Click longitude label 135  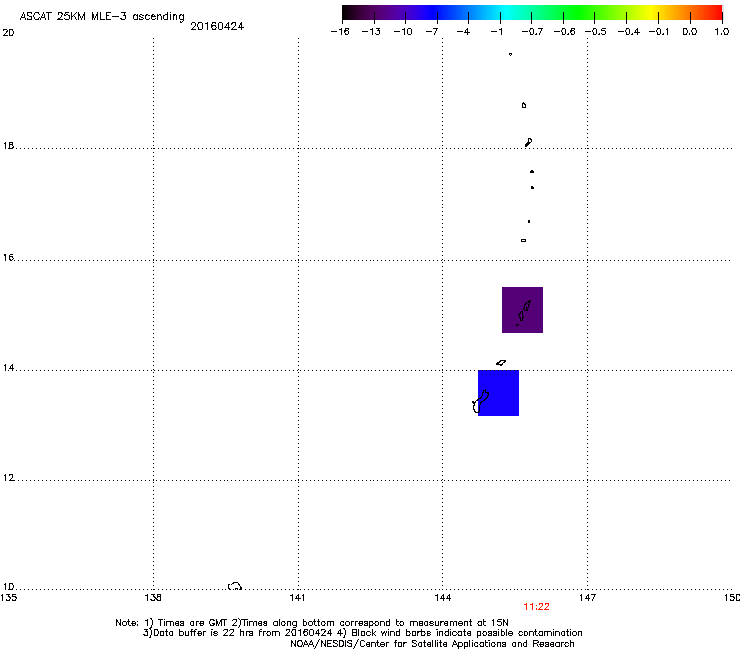point(9,598)
